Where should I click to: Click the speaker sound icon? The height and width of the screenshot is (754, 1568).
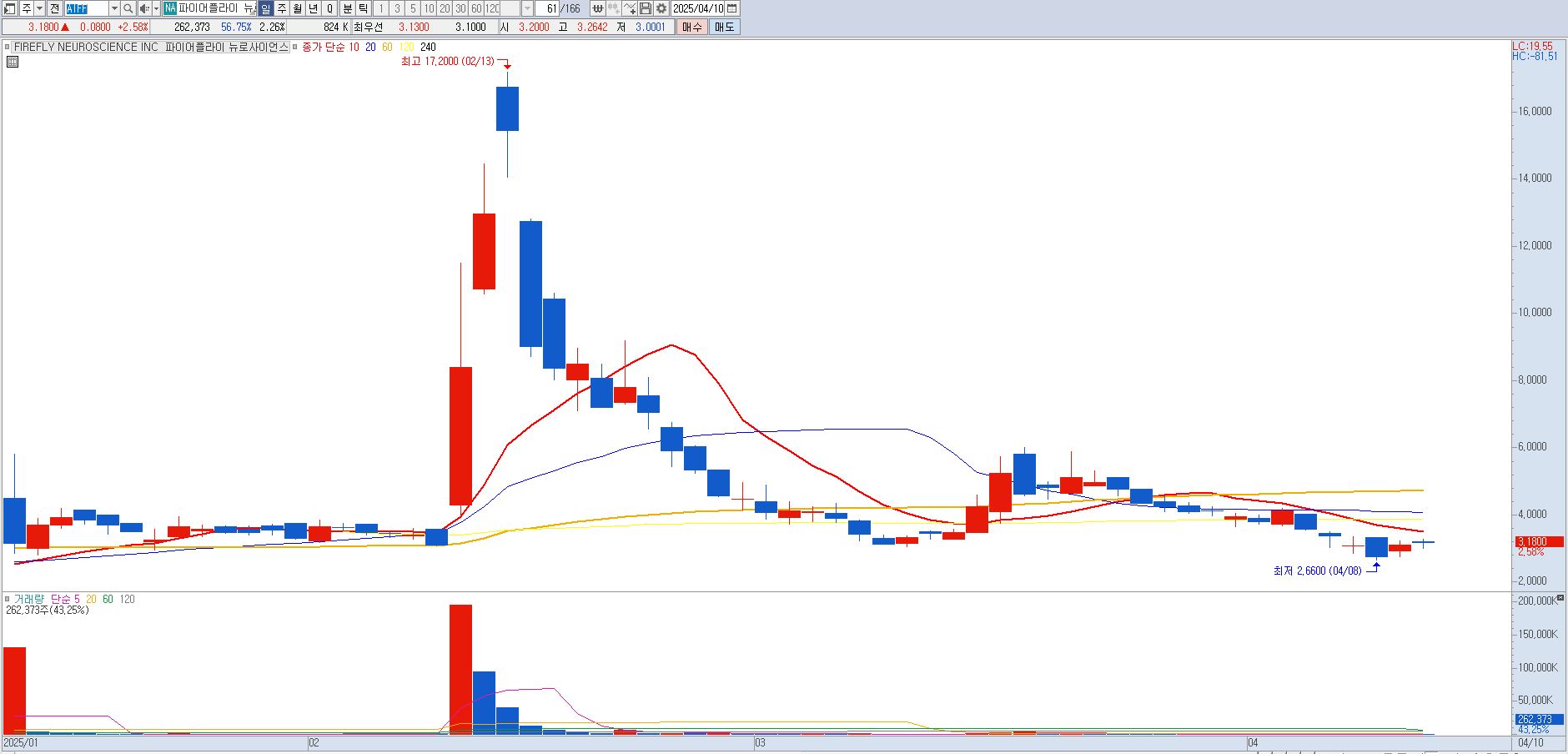click(144, 8)
